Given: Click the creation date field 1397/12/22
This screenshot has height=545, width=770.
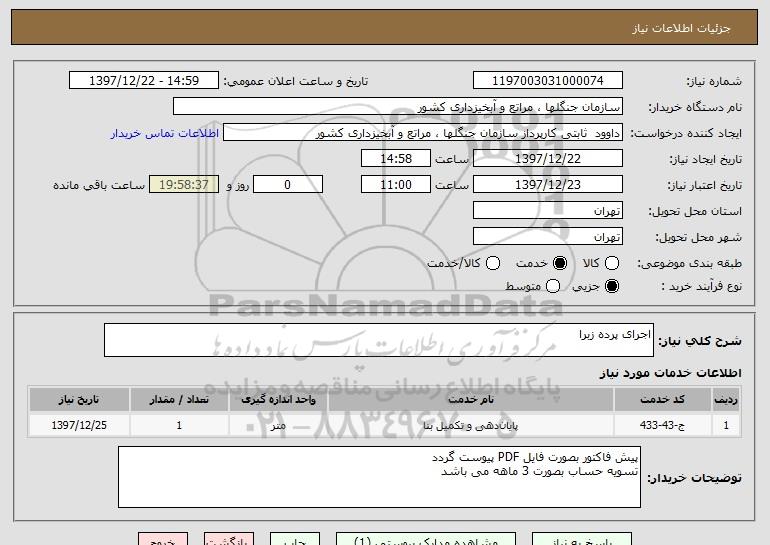Looking at the screenshot, I should point(548,159).
